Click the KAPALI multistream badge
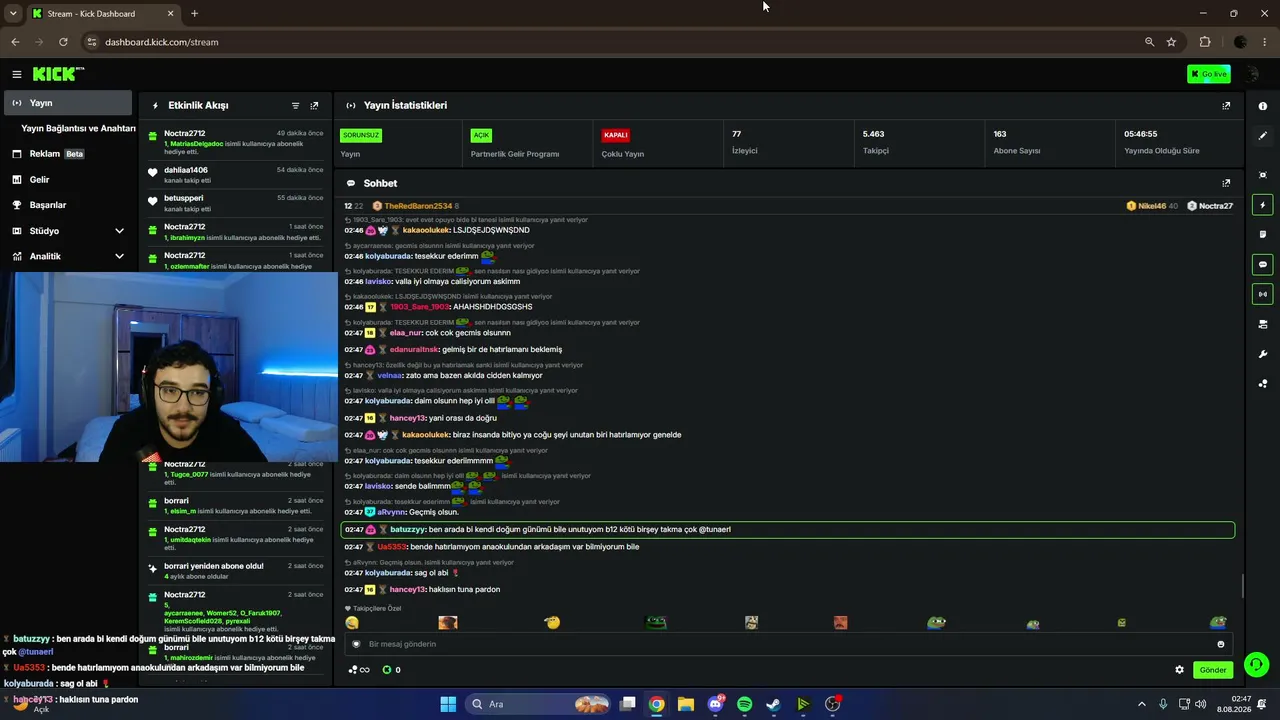 point(615,135)
